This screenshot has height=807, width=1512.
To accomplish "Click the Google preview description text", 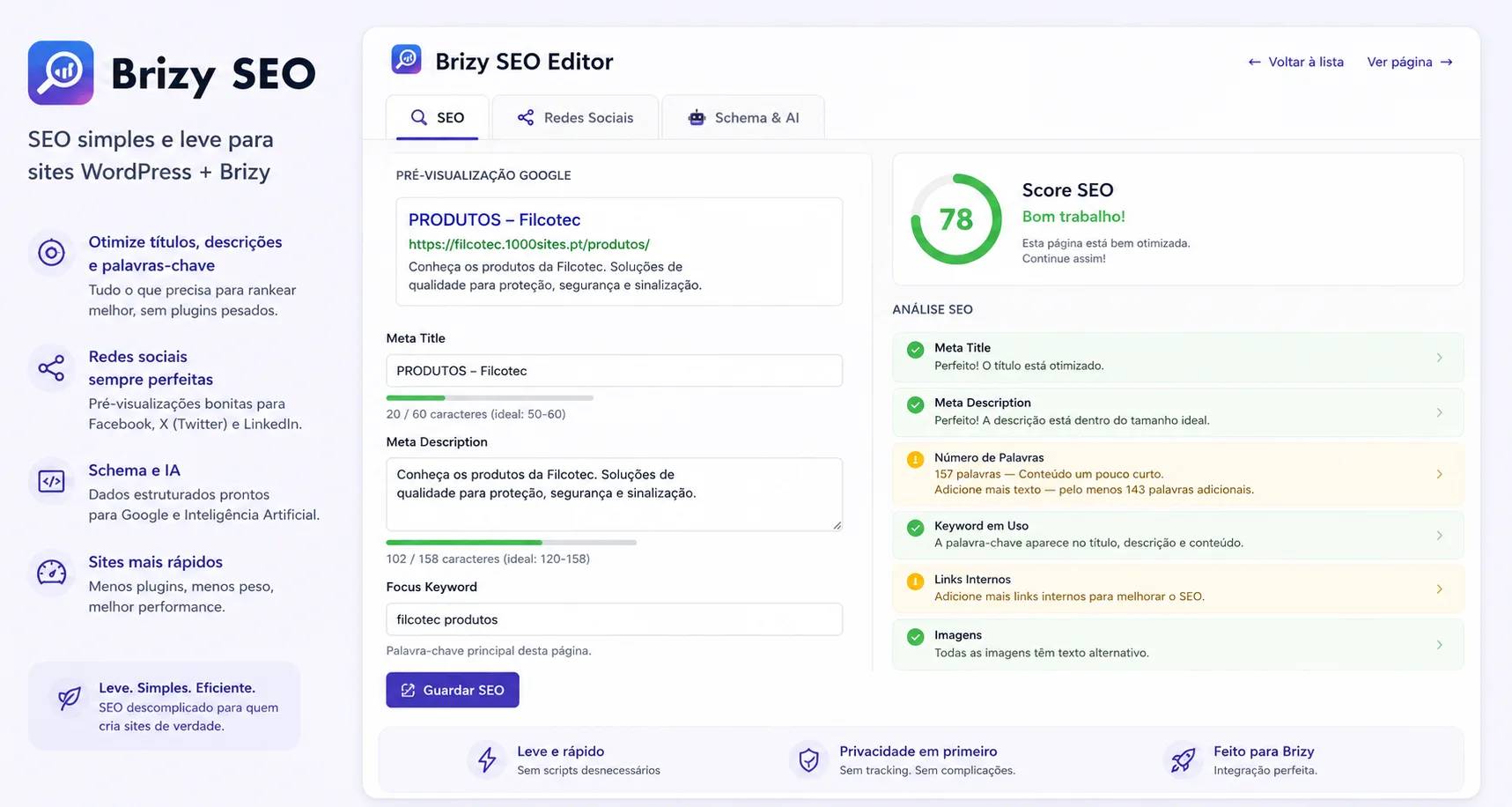I will [x=555, y=276].
